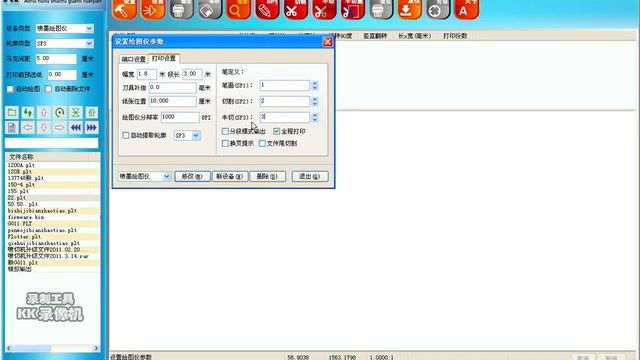
Task: Click the 段长 input field
Action: [x=192, y=74]
